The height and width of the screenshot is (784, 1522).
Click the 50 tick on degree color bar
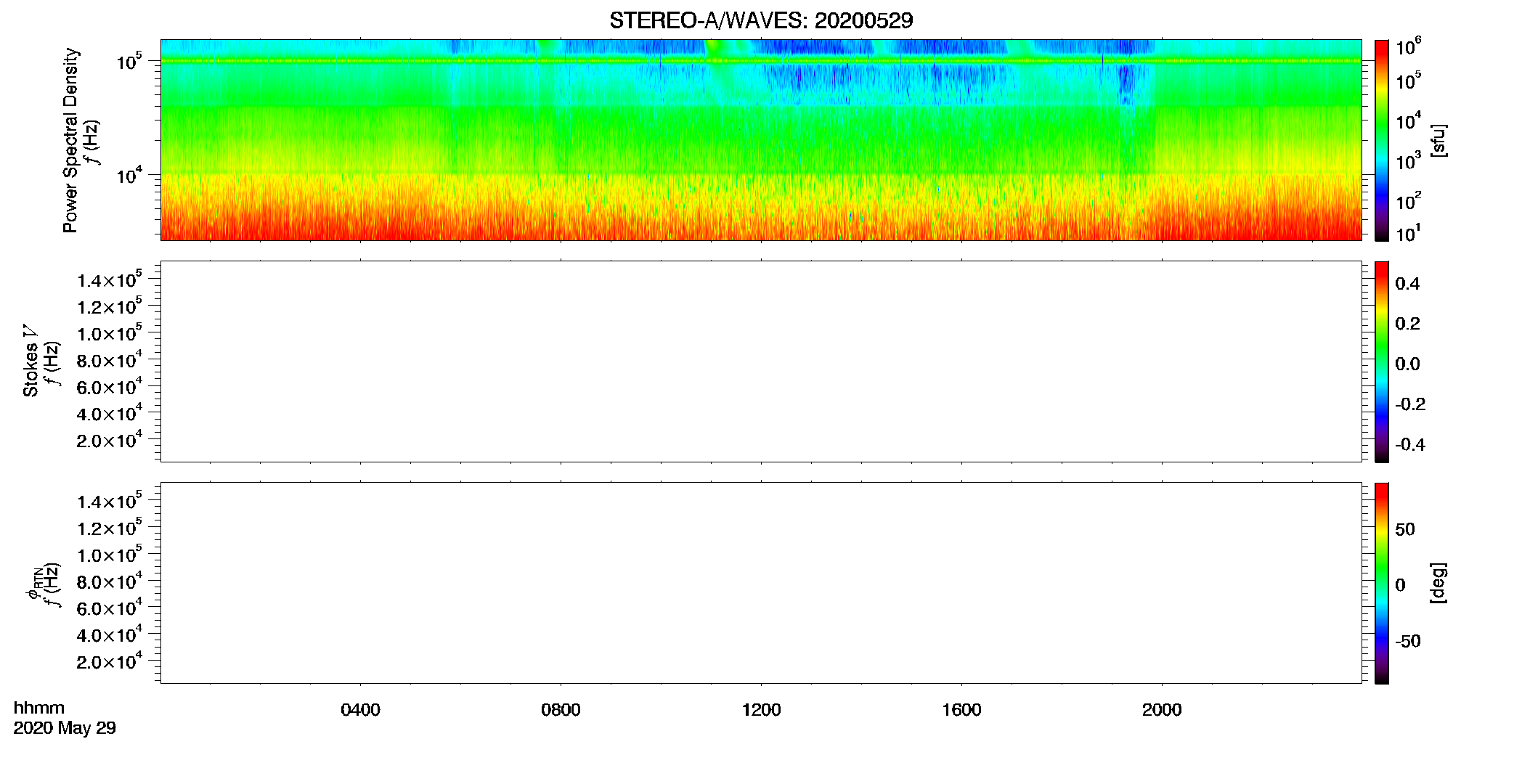click(1405, 529)
